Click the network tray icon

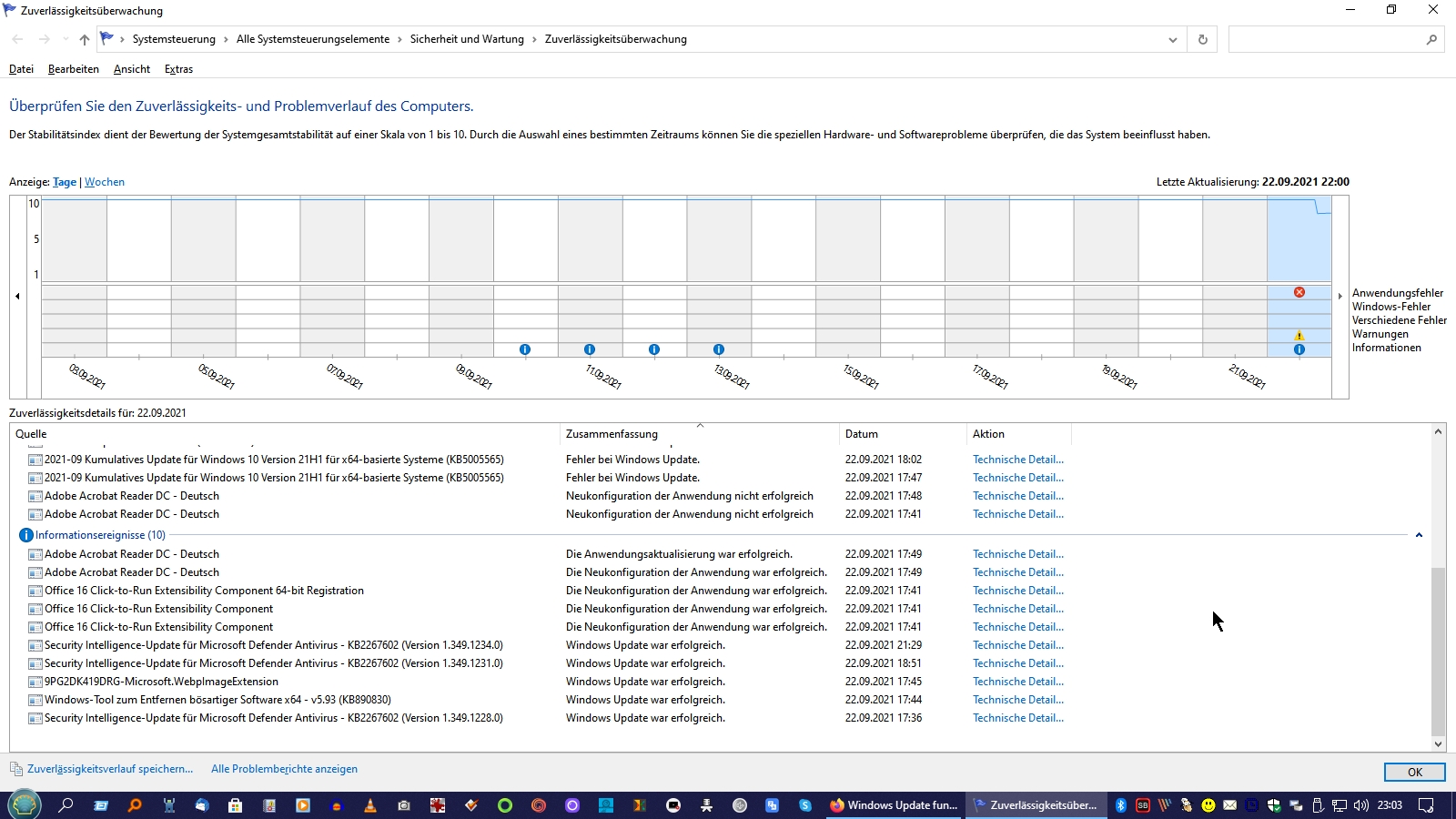click(1340, 805)
